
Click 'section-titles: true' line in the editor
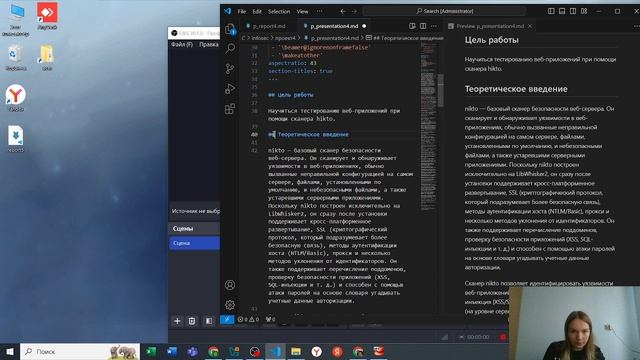(x=300, y=71)
